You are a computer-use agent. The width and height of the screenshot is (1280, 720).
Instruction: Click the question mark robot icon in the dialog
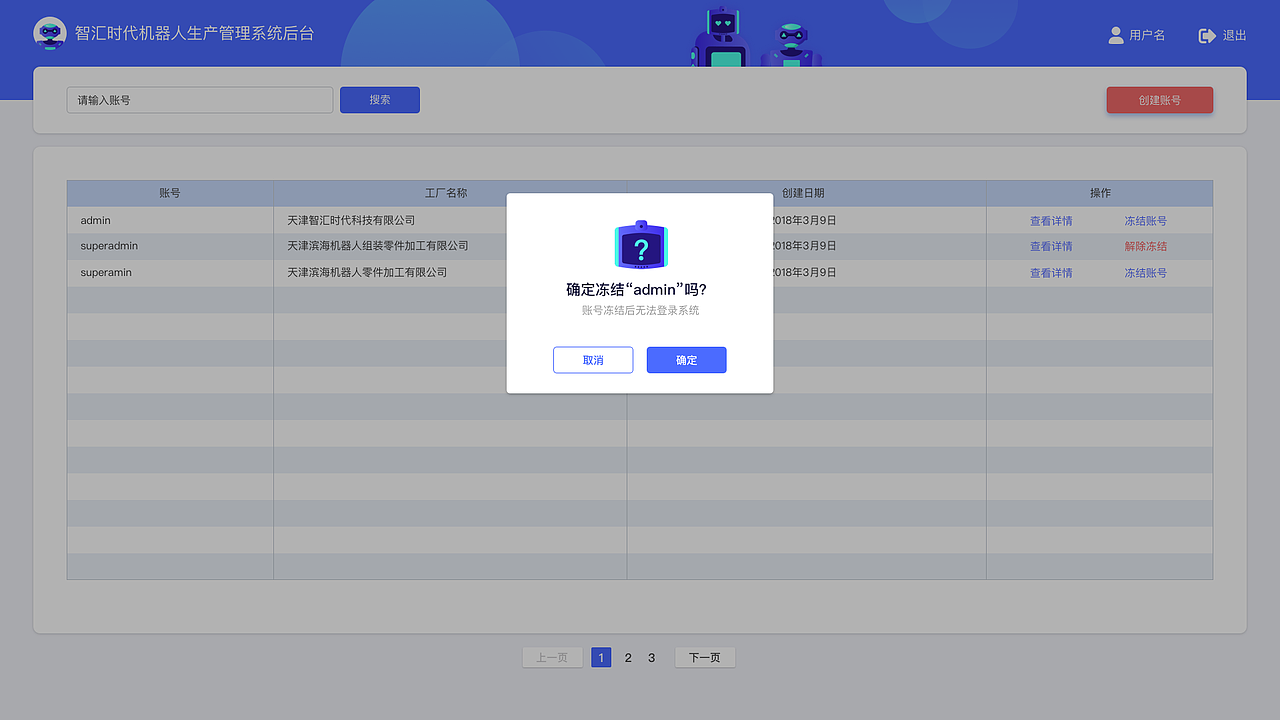coord(640,246)
